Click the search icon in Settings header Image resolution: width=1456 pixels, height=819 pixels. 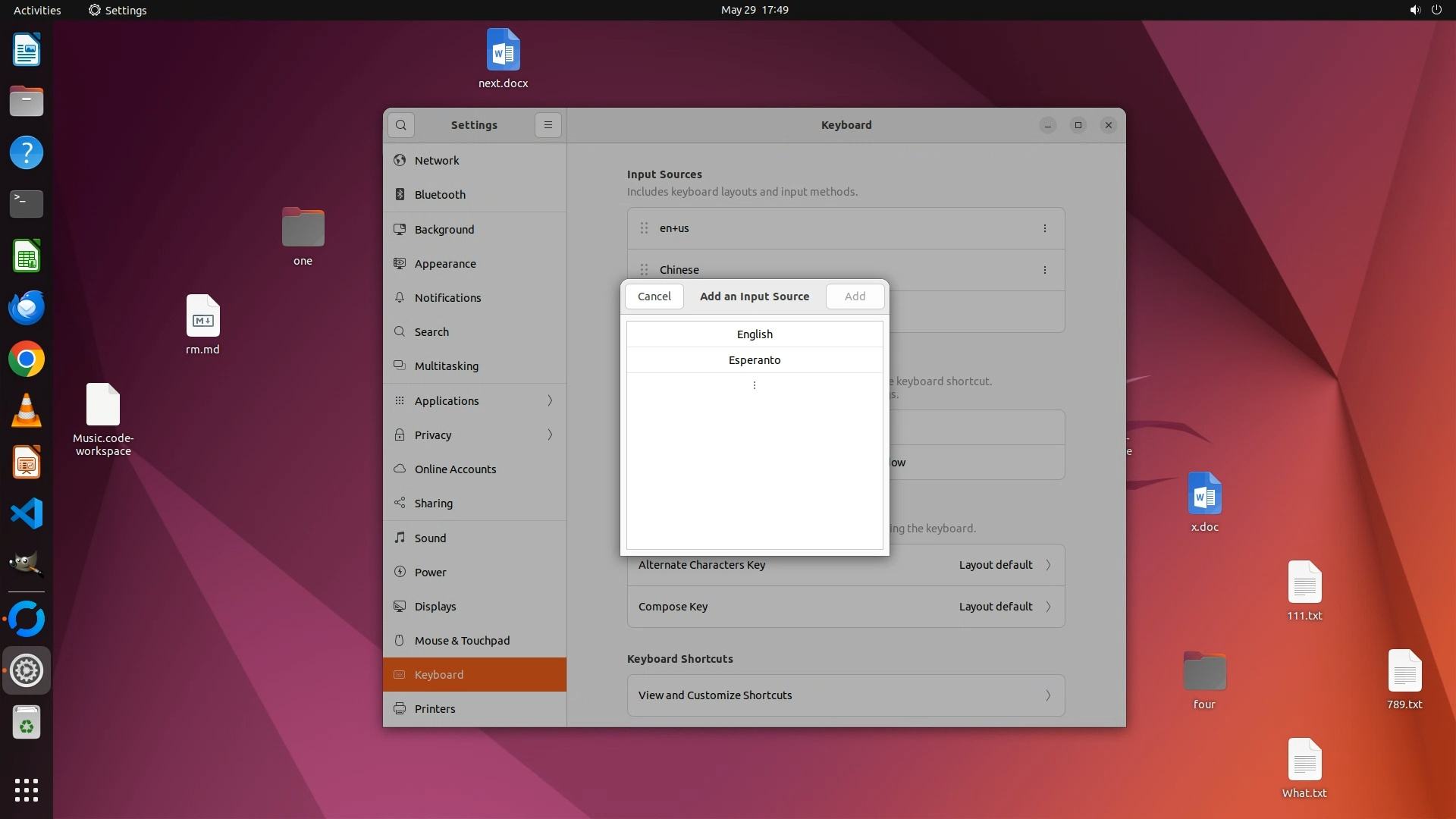(401, 125)
